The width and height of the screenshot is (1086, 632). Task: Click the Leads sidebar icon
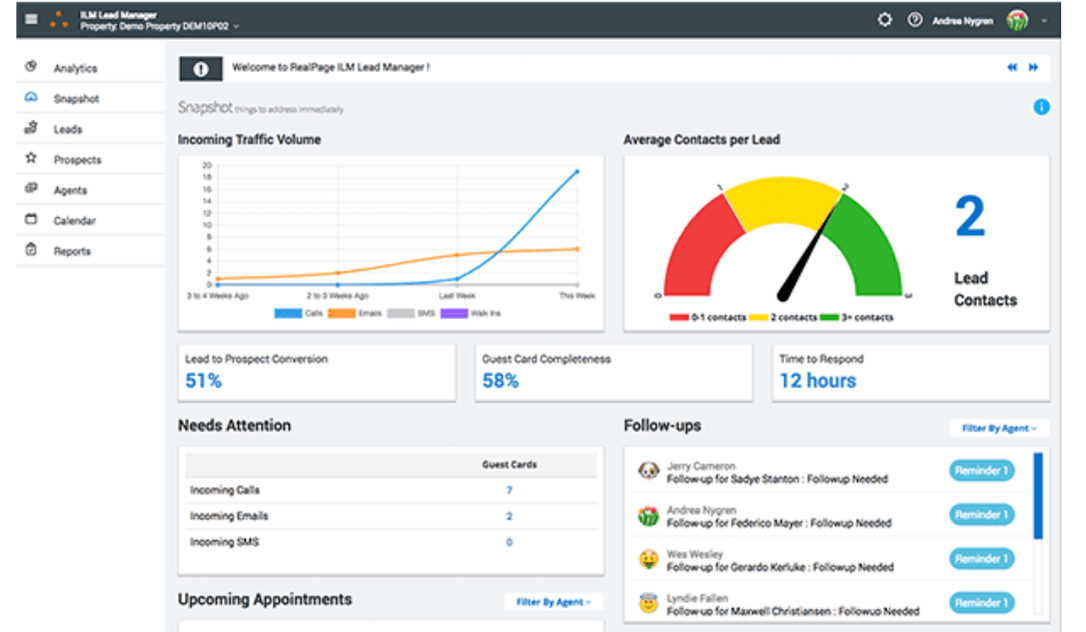tap(31, 128)
